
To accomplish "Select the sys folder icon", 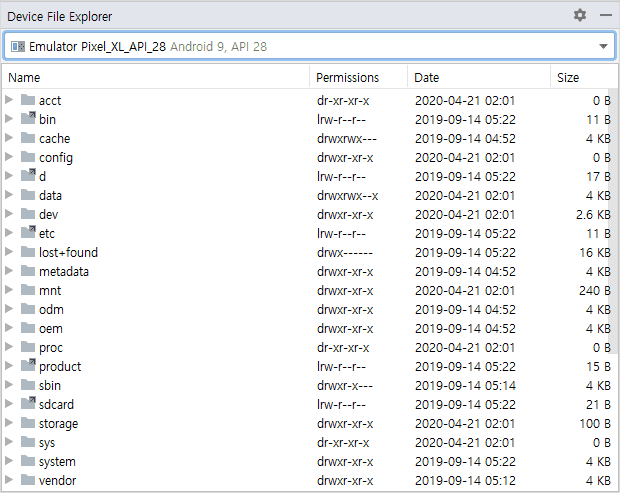I will 28,441.
